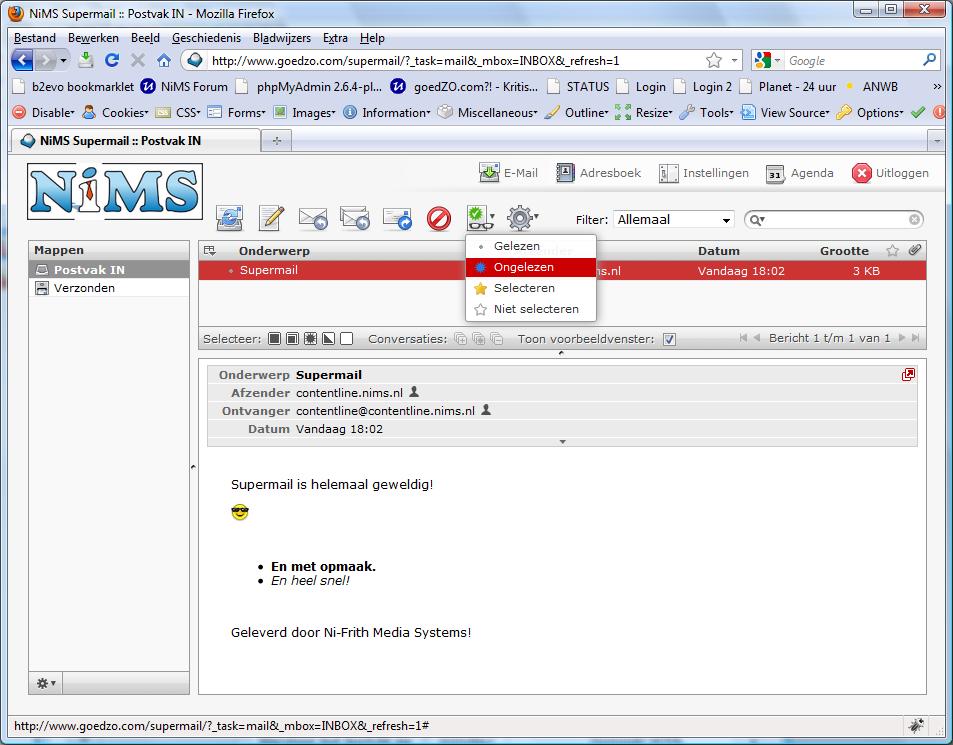Compose a new message with pencil icon
Viewport: 953px width, 745px height.
(x=271, y=218)
